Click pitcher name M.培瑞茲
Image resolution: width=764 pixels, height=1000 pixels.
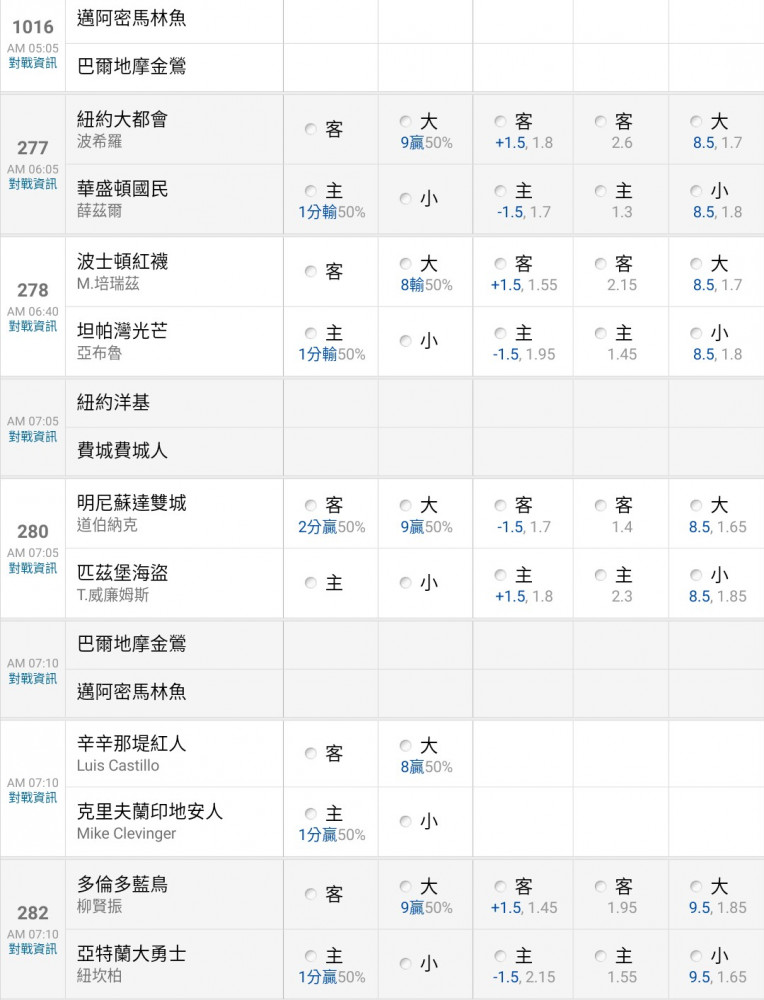coord(108,284)
